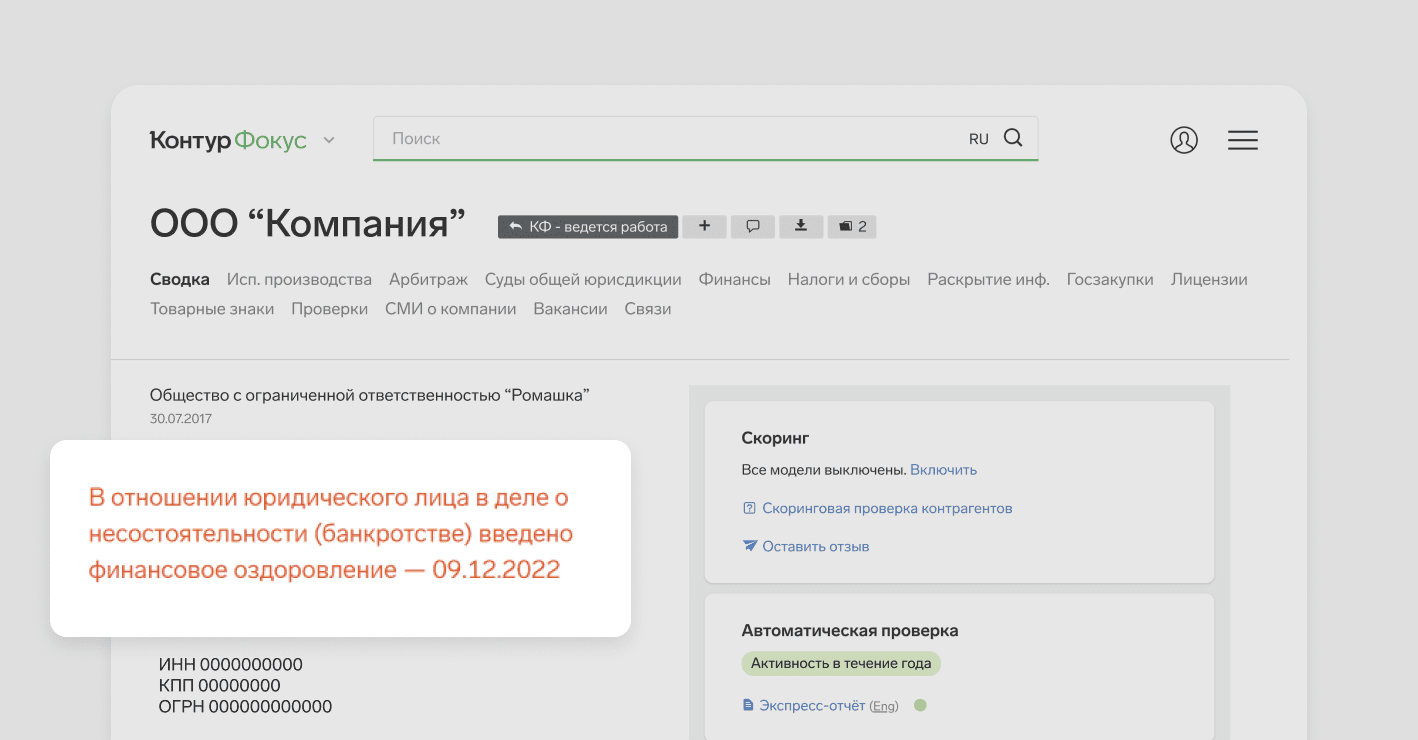Open the Экспресс-отчёт link
Image resolution: width=1418 pixels, height=740 pixels.
pos(812,706)
